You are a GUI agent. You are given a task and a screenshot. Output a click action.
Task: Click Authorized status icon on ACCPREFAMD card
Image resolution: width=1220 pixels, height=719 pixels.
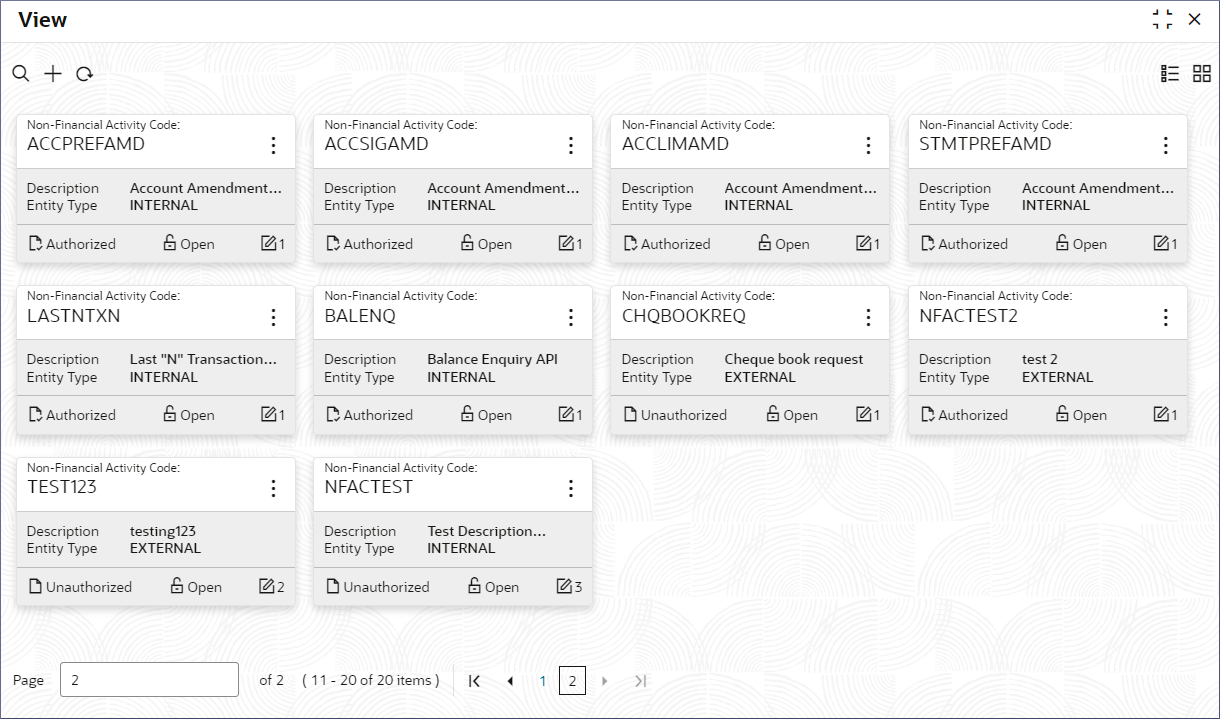tap(35, 243)
